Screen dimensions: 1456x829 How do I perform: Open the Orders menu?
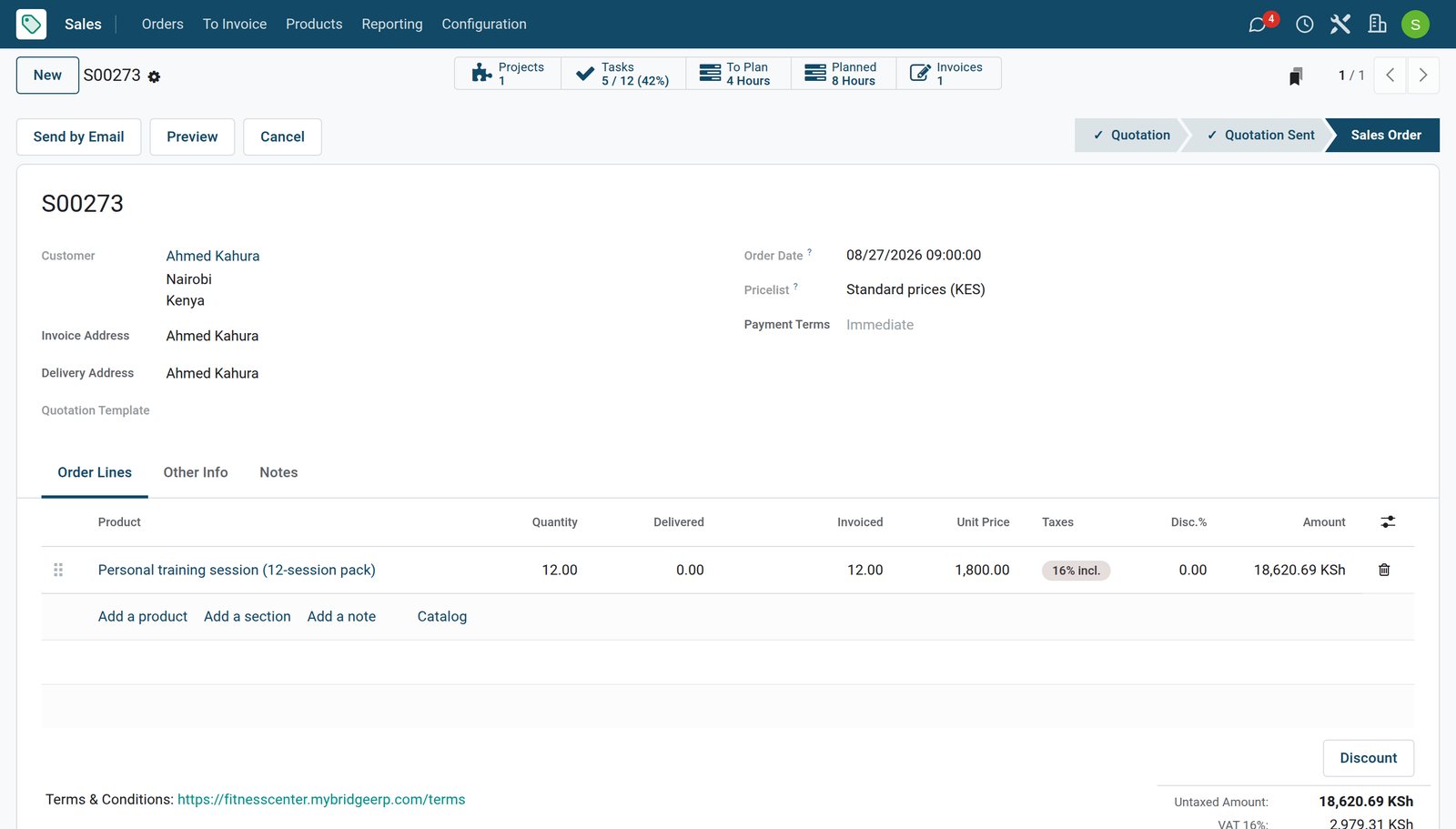pos(163,24)
